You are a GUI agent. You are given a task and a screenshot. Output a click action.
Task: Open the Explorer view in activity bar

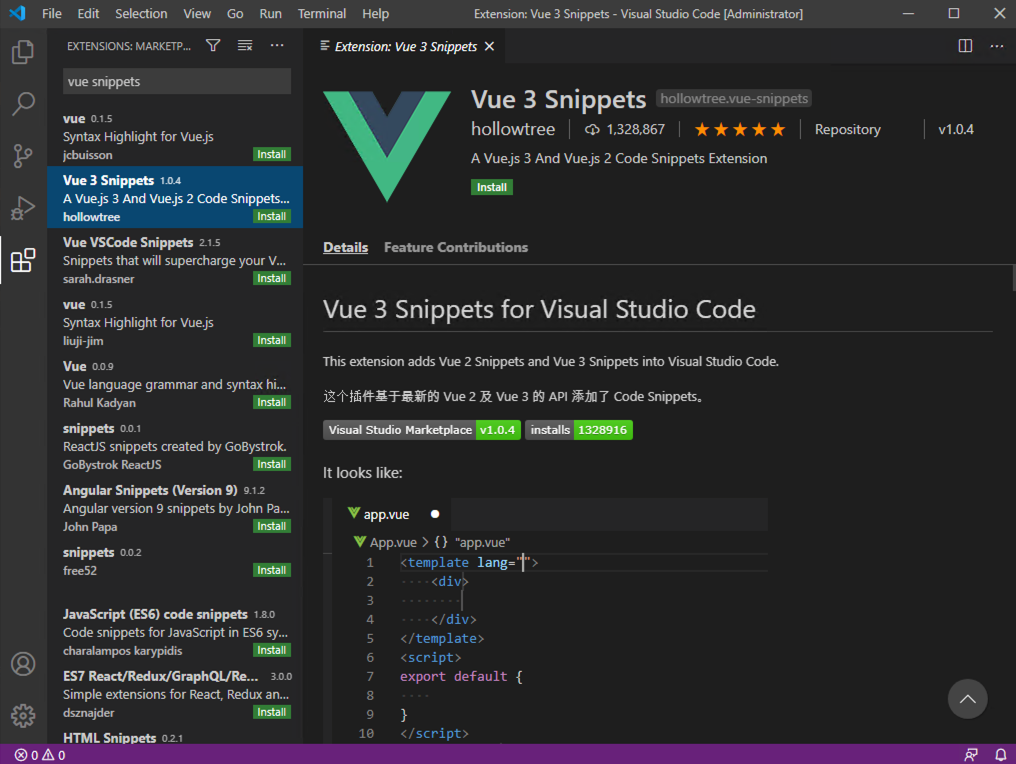(x=23, y=52)
